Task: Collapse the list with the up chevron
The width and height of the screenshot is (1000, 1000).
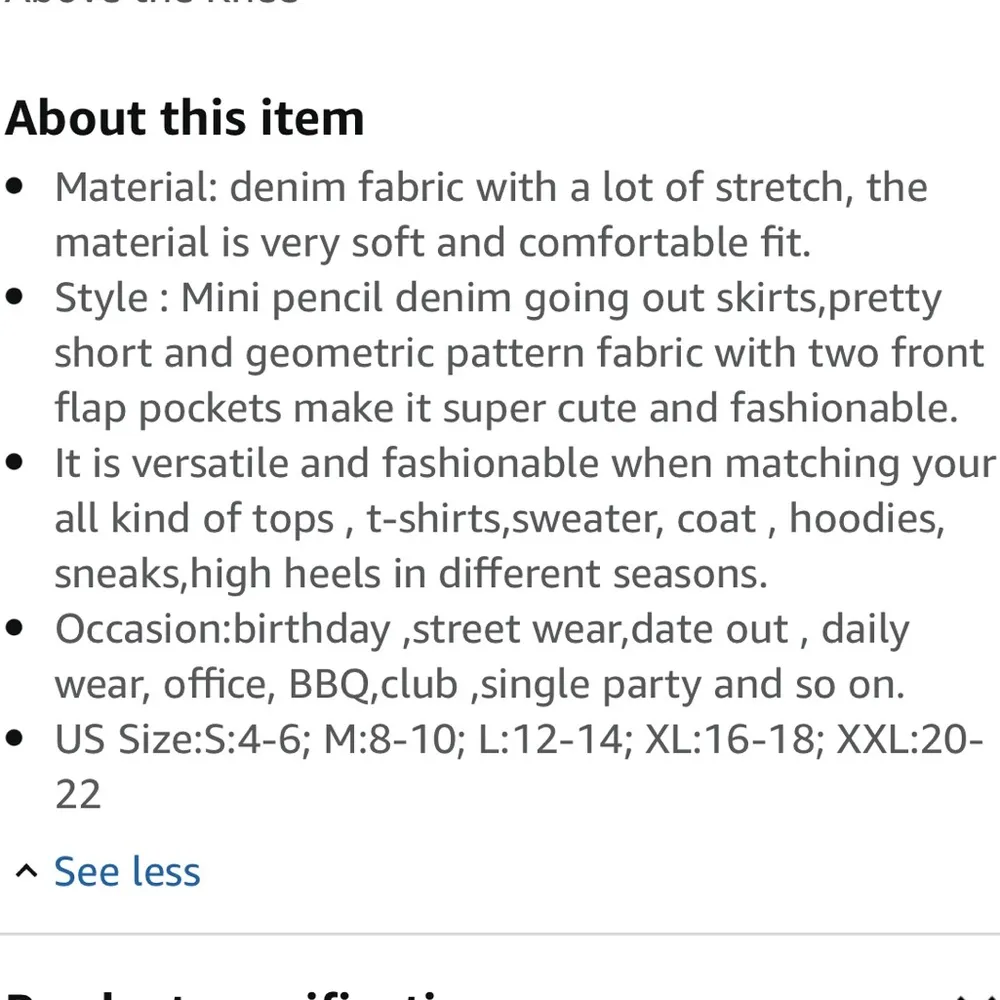Action: 28,872
